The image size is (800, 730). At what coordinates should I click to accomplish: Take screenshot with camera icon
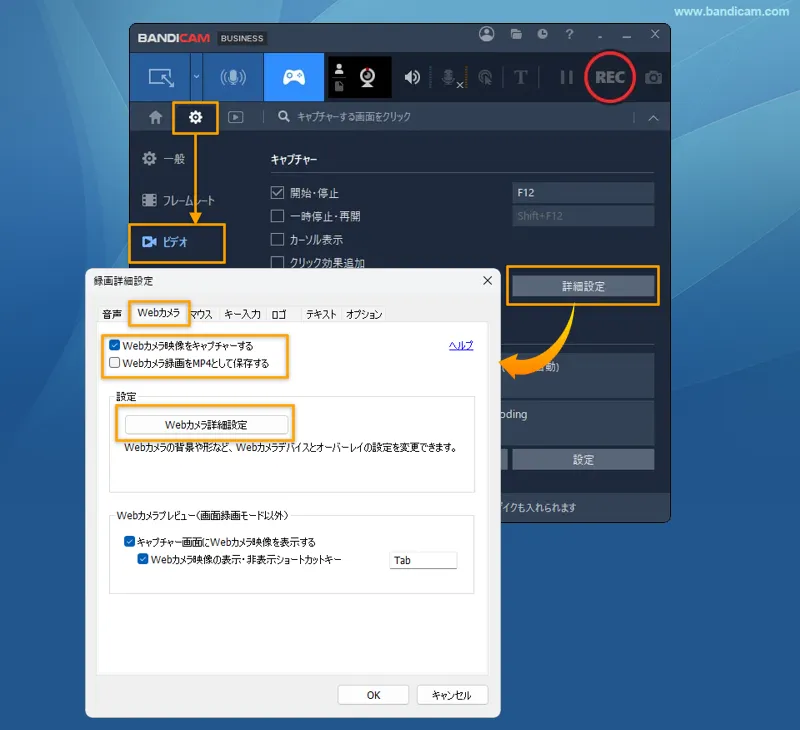point(653,78)
